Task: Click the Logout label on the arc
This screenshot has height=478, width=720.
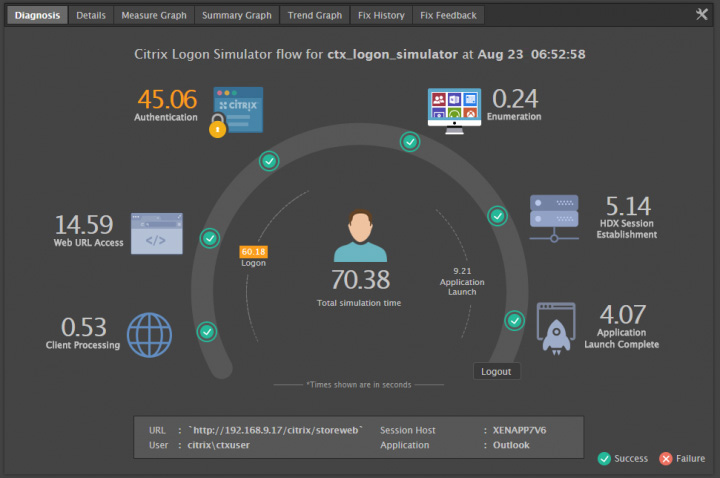Action: [496, 371]
